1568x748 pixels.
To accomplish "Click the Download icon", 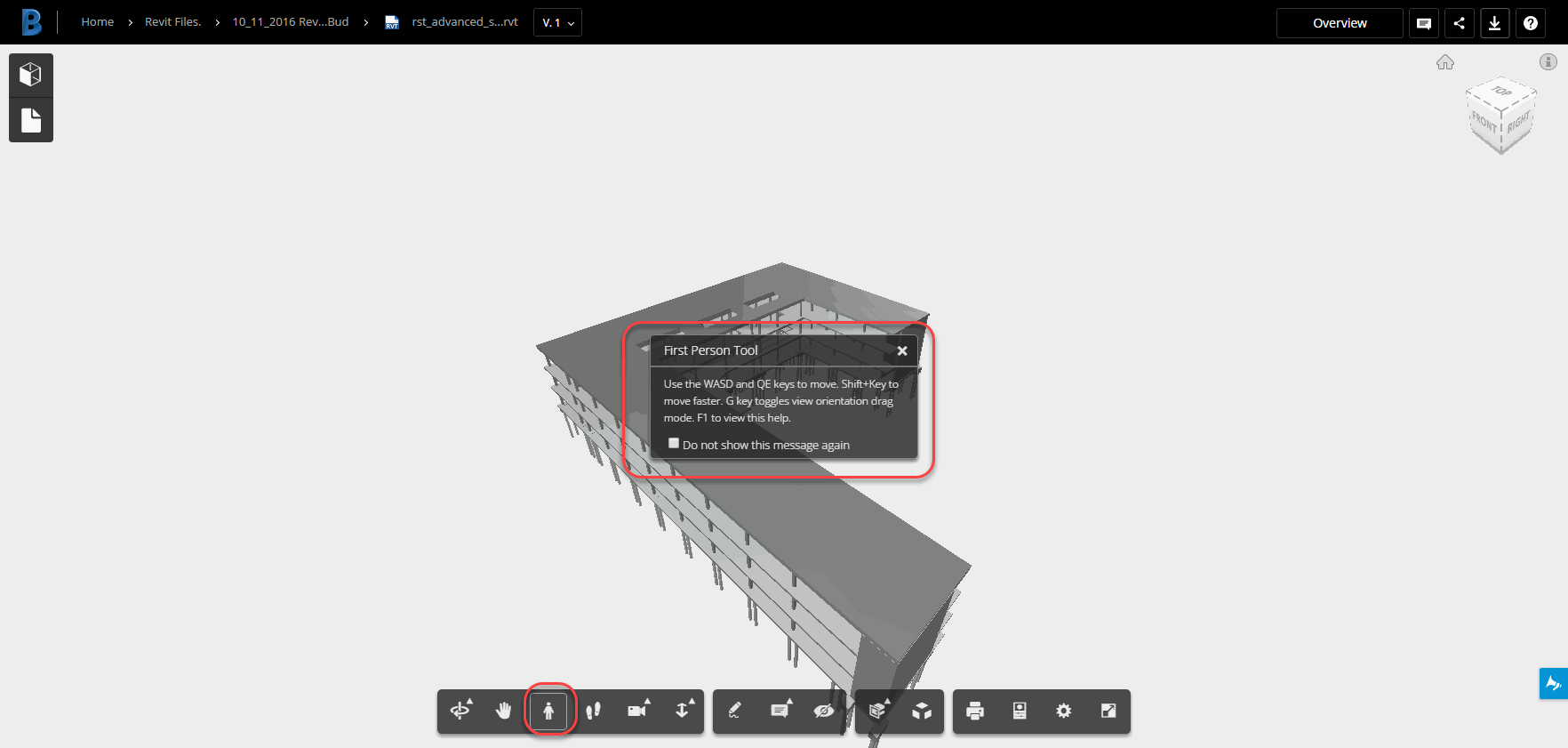I will point(1495,23).
